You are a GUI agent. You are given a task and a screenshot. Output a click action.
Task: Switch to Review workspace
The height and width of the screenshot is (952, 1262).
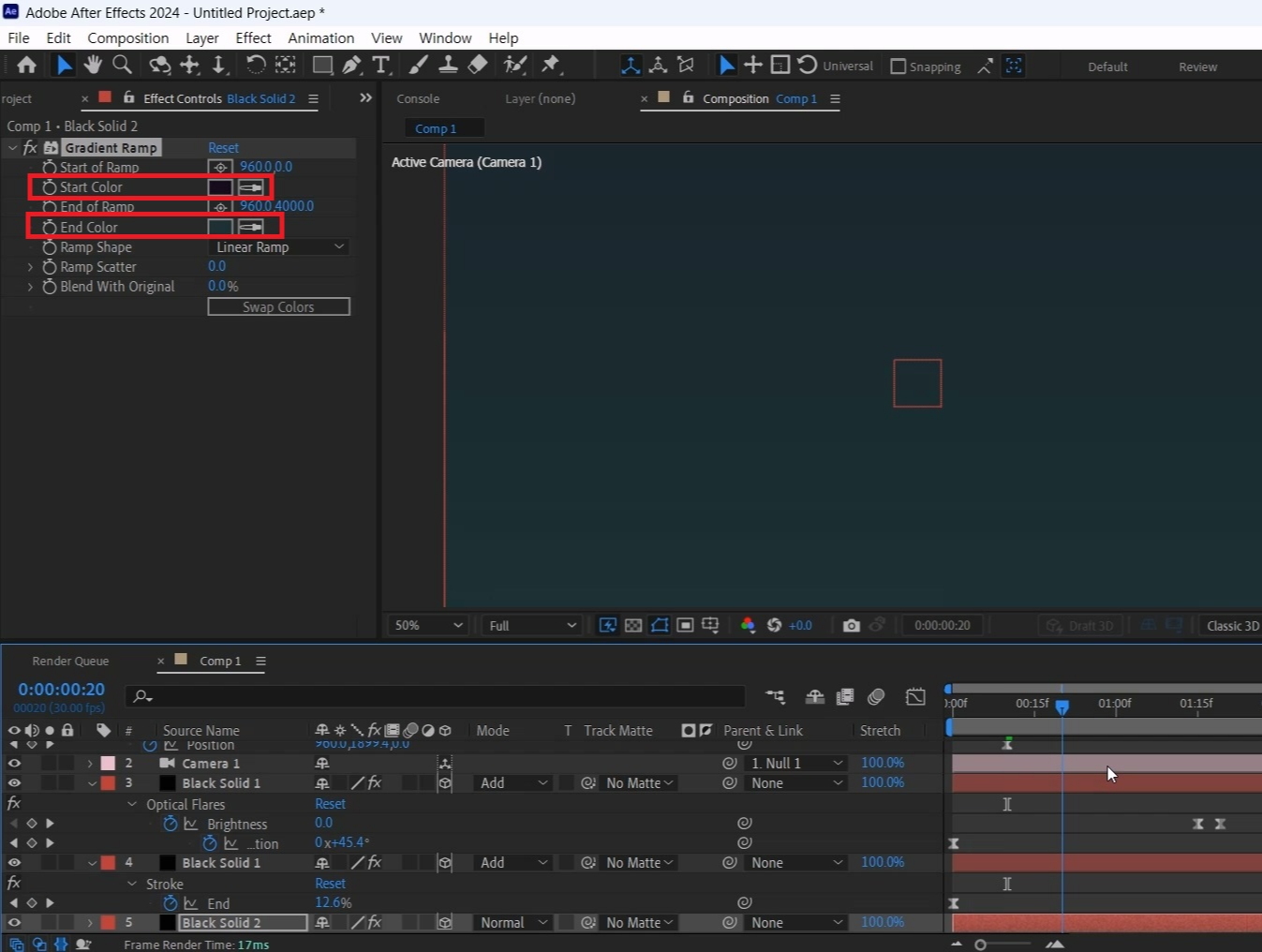click(1197, 67)
